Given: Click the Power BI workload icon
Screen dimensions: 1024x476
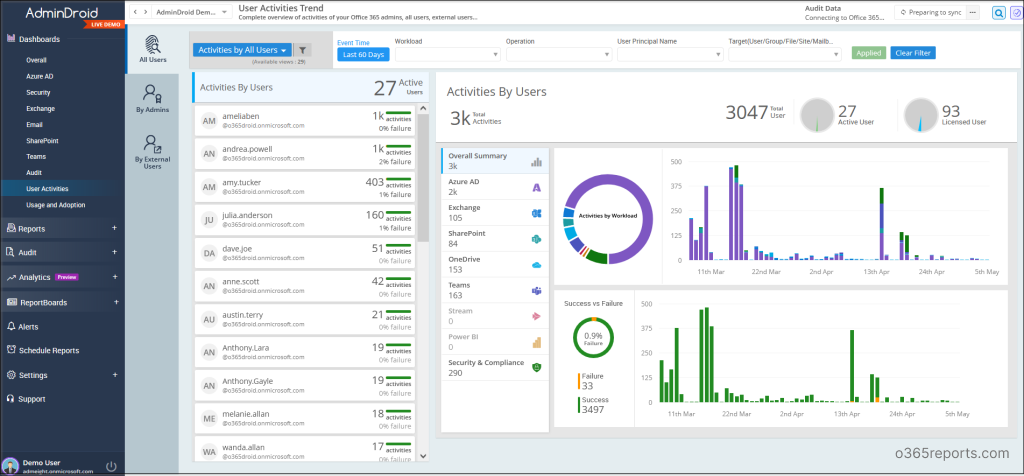Looking at the screenshot, I should pyautogui.click(x=537, y=342).
